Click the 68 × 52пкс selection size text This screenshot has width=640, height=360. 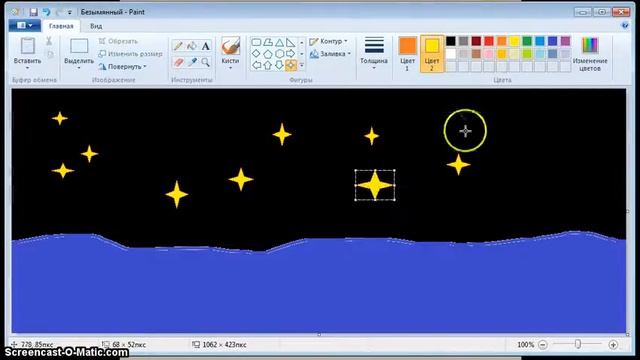(129, 345)
